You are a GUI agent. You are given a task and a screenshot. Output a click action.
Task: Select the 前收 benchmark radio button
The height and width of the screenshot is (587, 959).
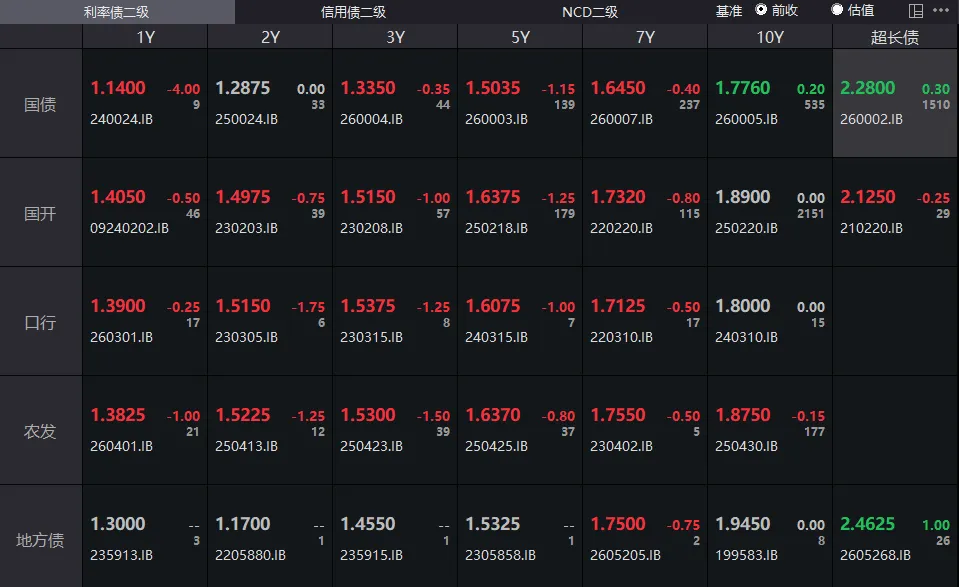(761, 9)
